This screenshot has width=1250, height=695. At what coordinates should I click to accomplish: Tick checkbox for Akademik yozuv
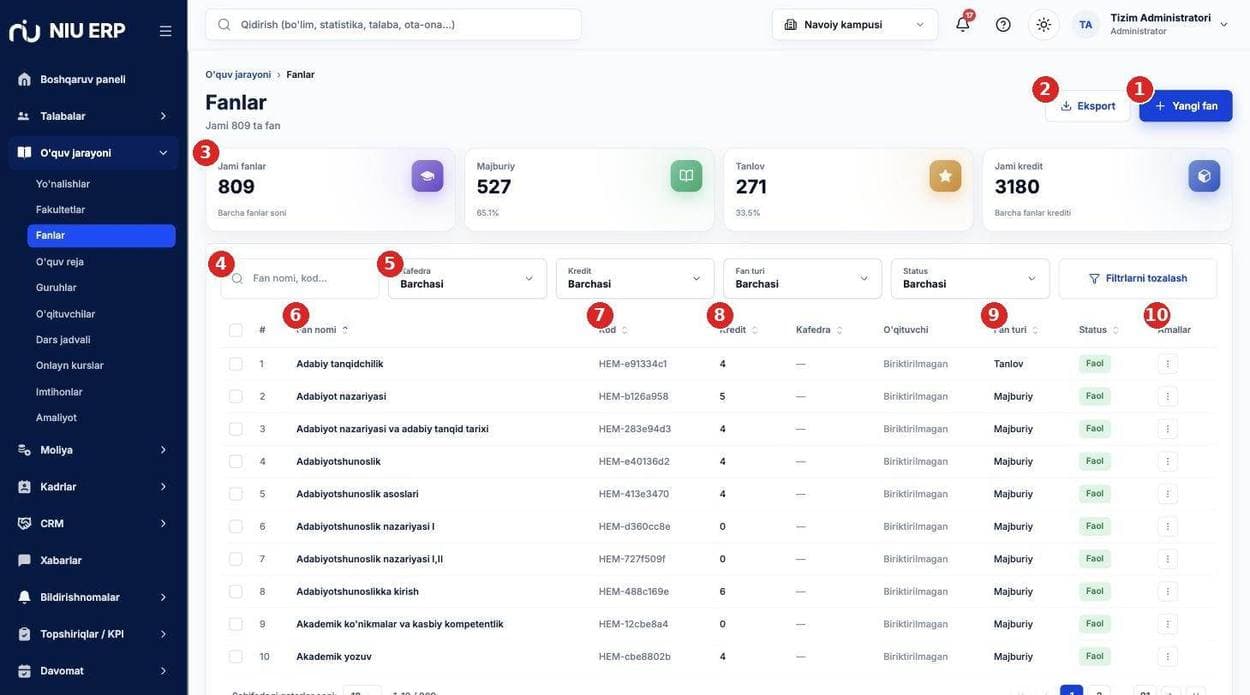point(235,656)
